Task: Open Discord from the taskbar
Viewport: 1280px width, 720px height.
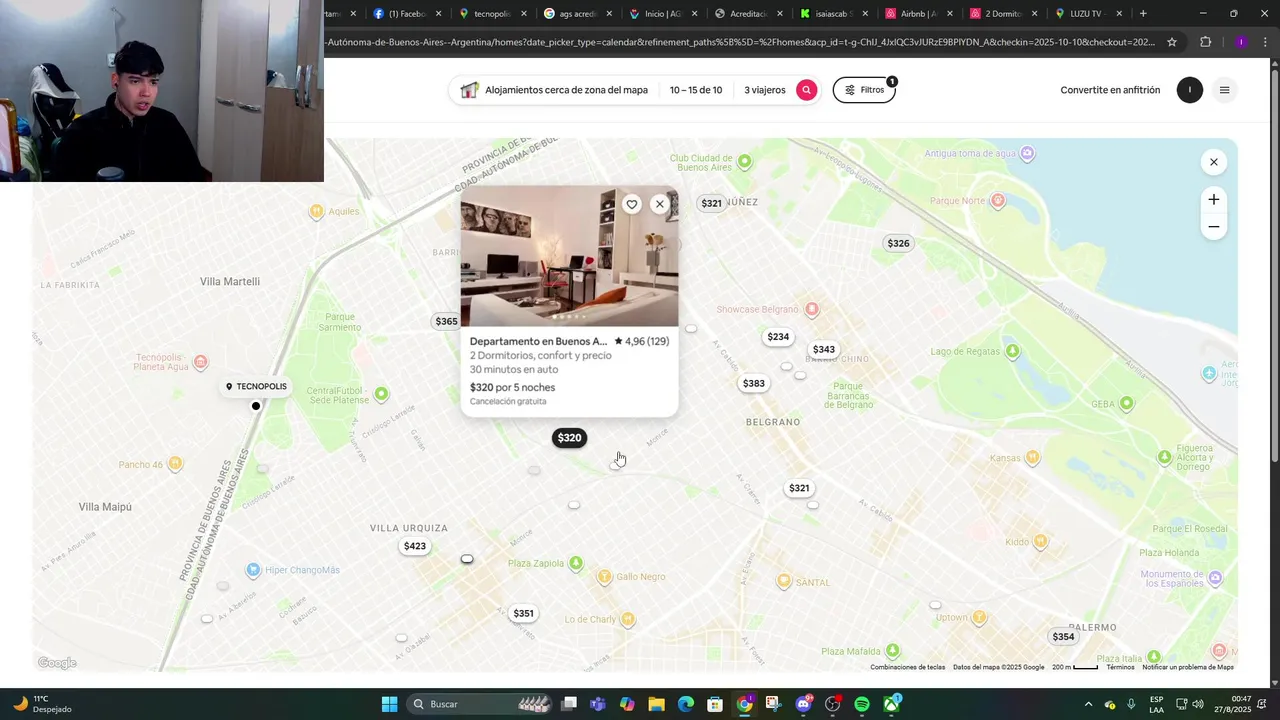Action: point(803,704)
